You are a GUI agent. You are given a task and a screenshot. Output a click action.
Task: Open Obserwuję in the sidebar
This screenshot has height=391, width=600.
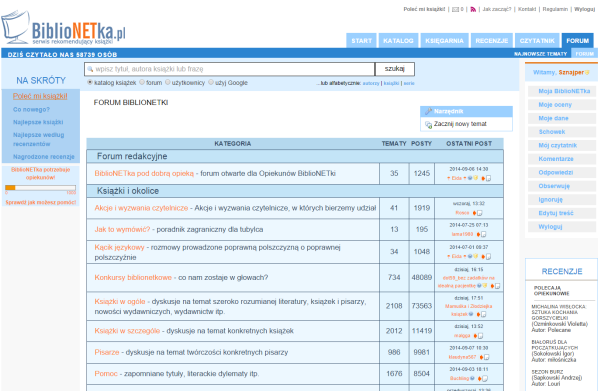click(x=562, y=186)
